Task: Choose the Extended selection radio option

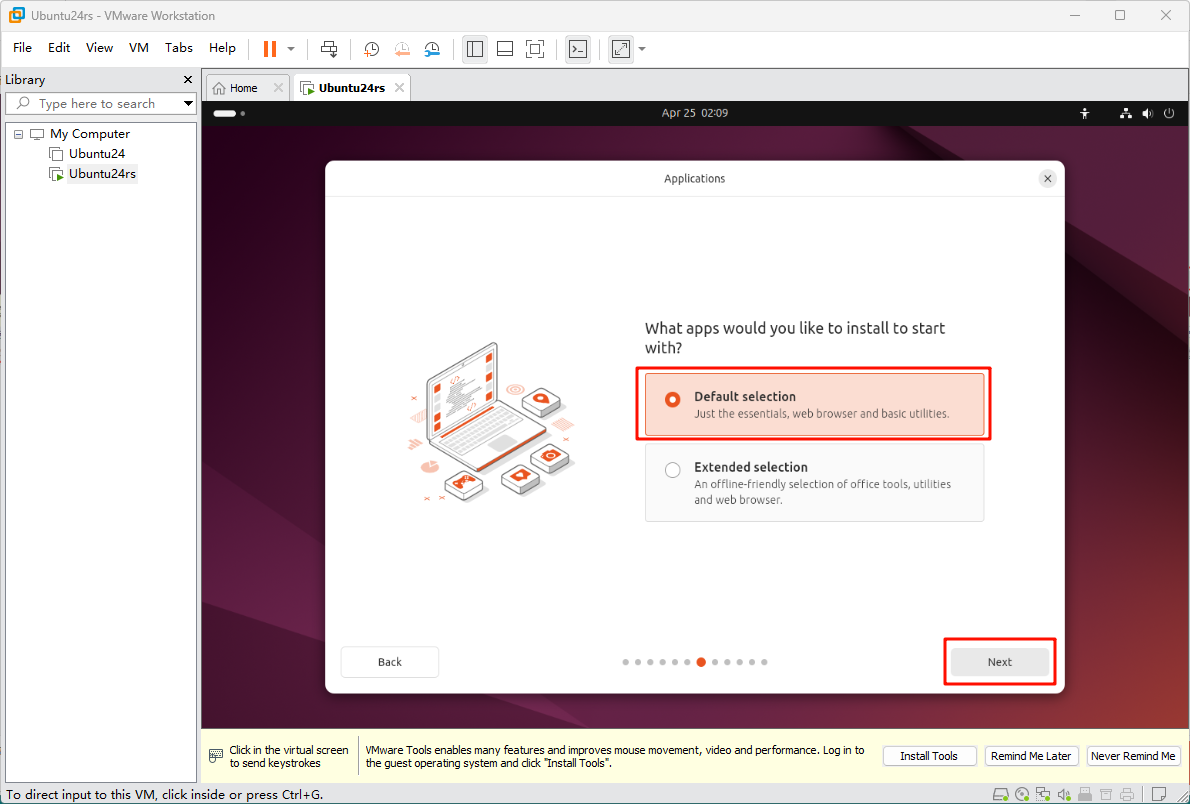Action: 814,483
